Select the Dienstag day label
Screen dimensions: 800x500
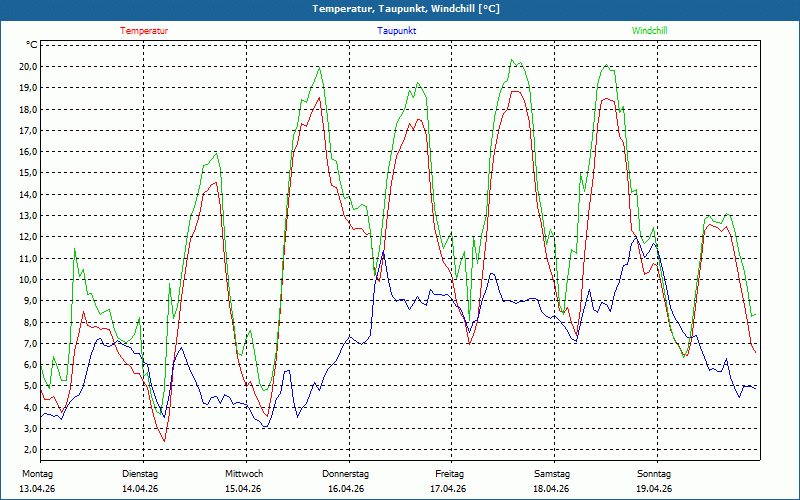click(140, 473)
